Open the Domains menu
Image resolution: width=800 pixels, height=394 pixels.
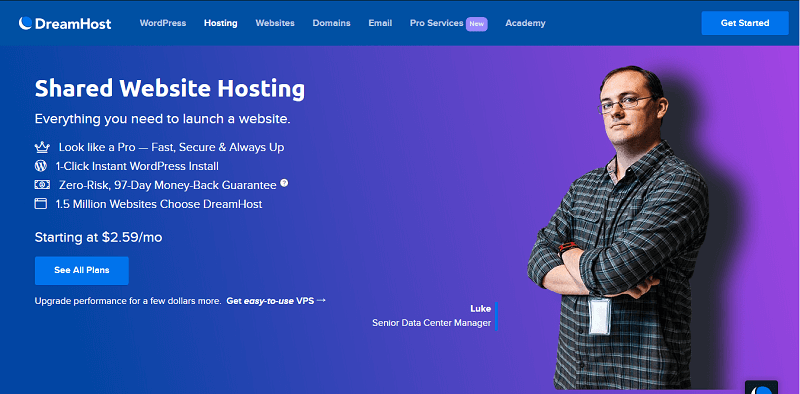[332, 23]
